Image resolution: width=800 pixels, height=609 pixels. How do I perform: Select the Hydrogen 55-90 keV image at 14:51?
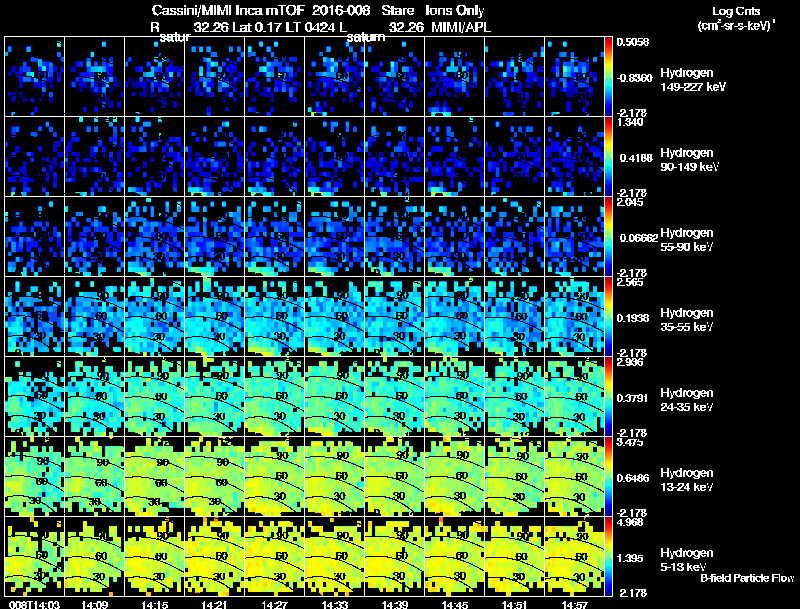[x=515, y=236]
